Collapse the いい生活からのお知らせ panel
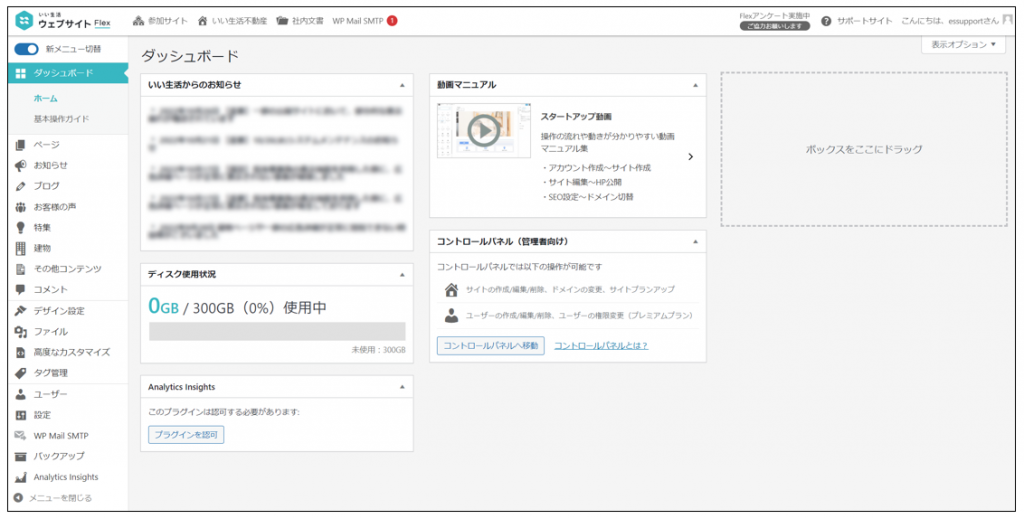The width and height of the screenshot is (1024, 519). tap(402, 85)
